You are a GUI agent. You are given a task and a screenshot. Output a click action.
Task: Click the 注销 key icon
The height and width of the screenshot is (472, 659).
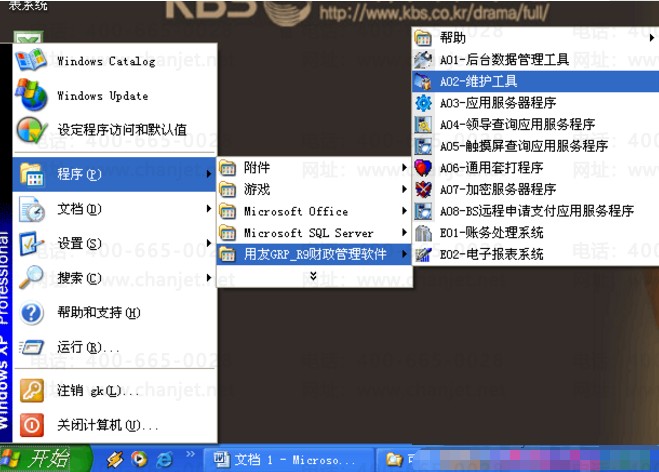pos(32,390)
